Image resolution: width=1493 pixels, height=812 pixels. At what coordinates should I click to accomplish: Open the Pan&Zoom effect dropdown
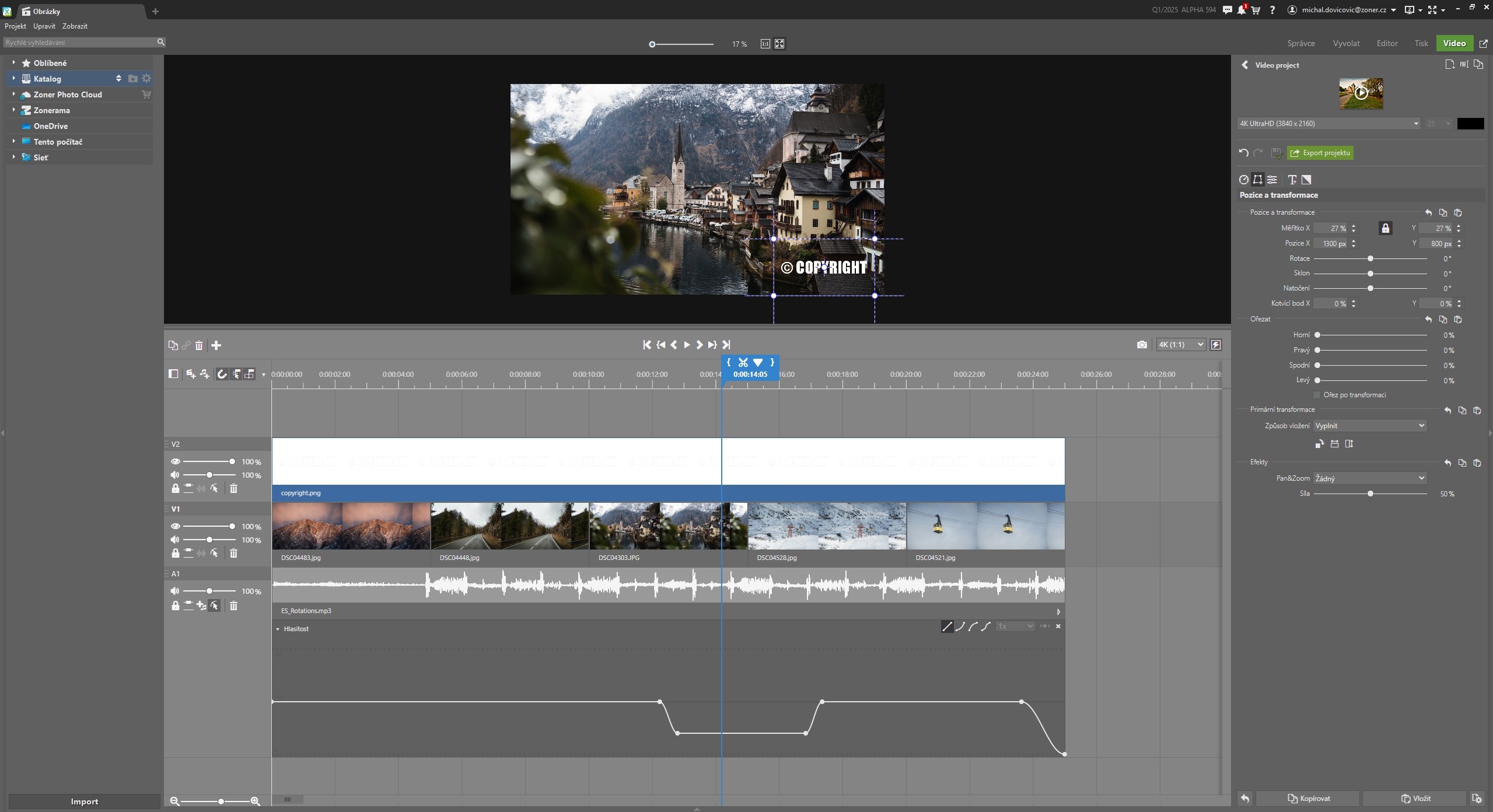click(1369, 478)
